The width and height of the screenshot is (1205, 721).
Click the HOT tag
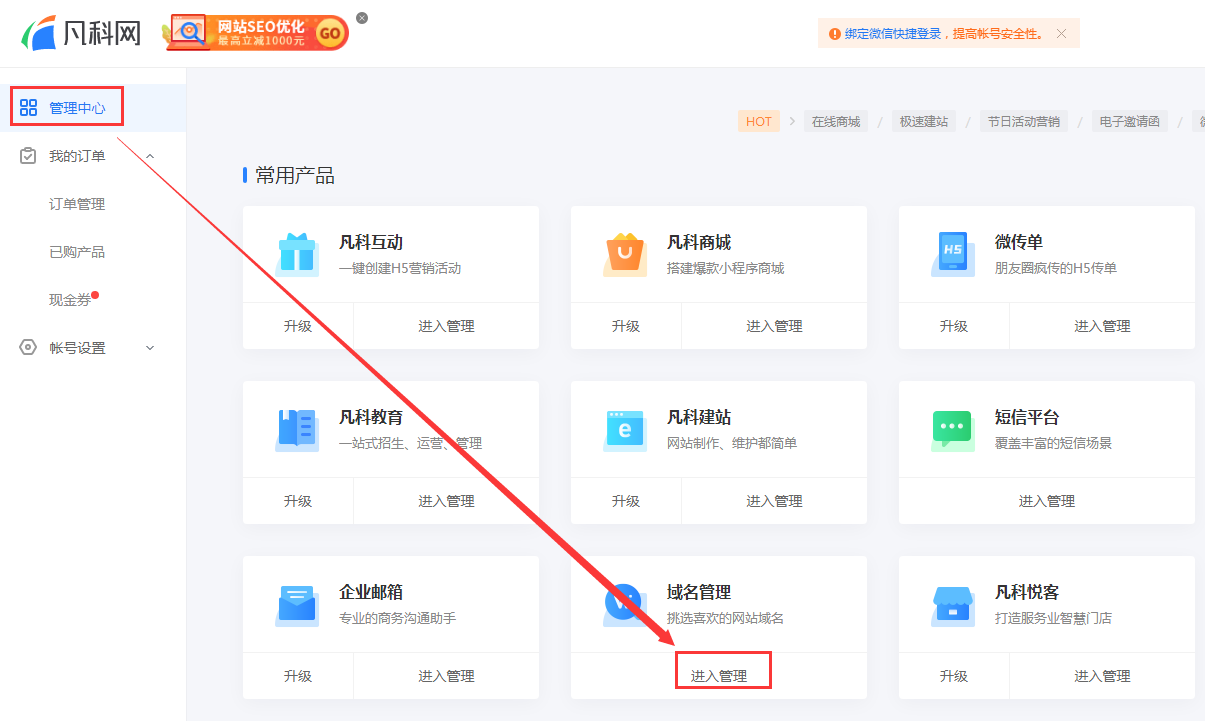(x=759, y=122)
